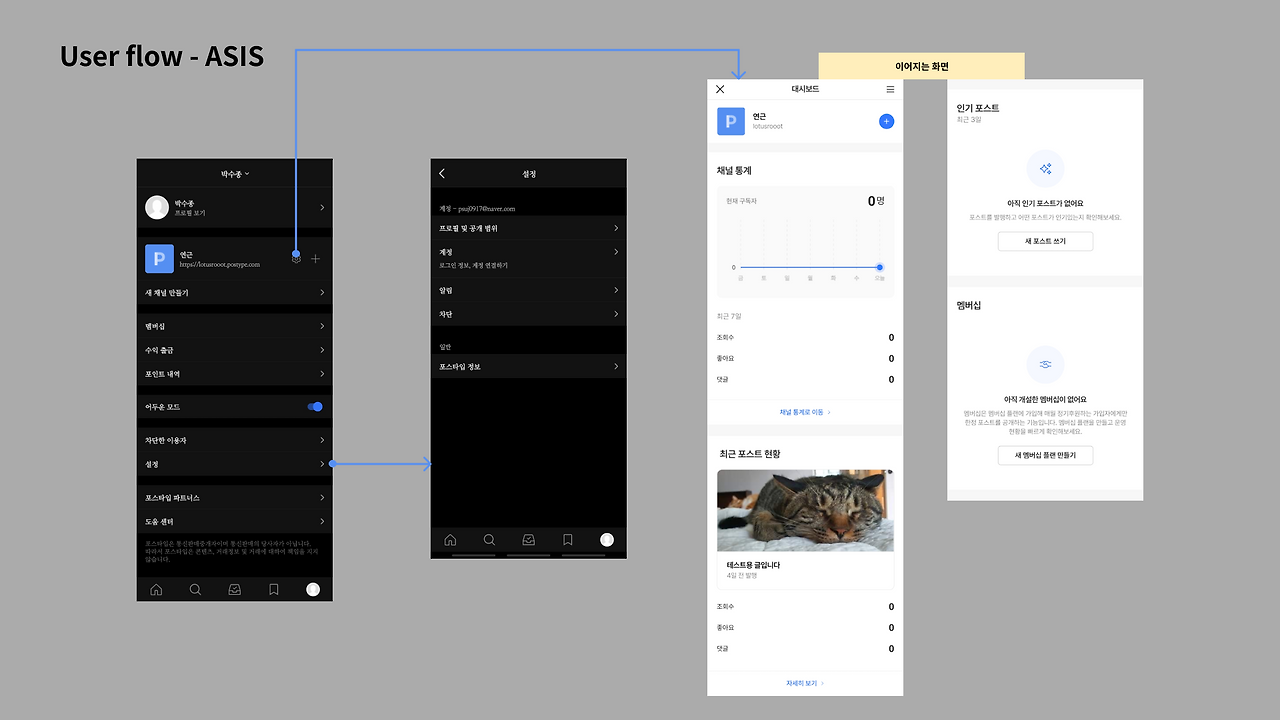Turn off the 어두운 모드 switch
Viewport: 1280px width, 720px height.
pyautogui.click(x=315, y=407)
